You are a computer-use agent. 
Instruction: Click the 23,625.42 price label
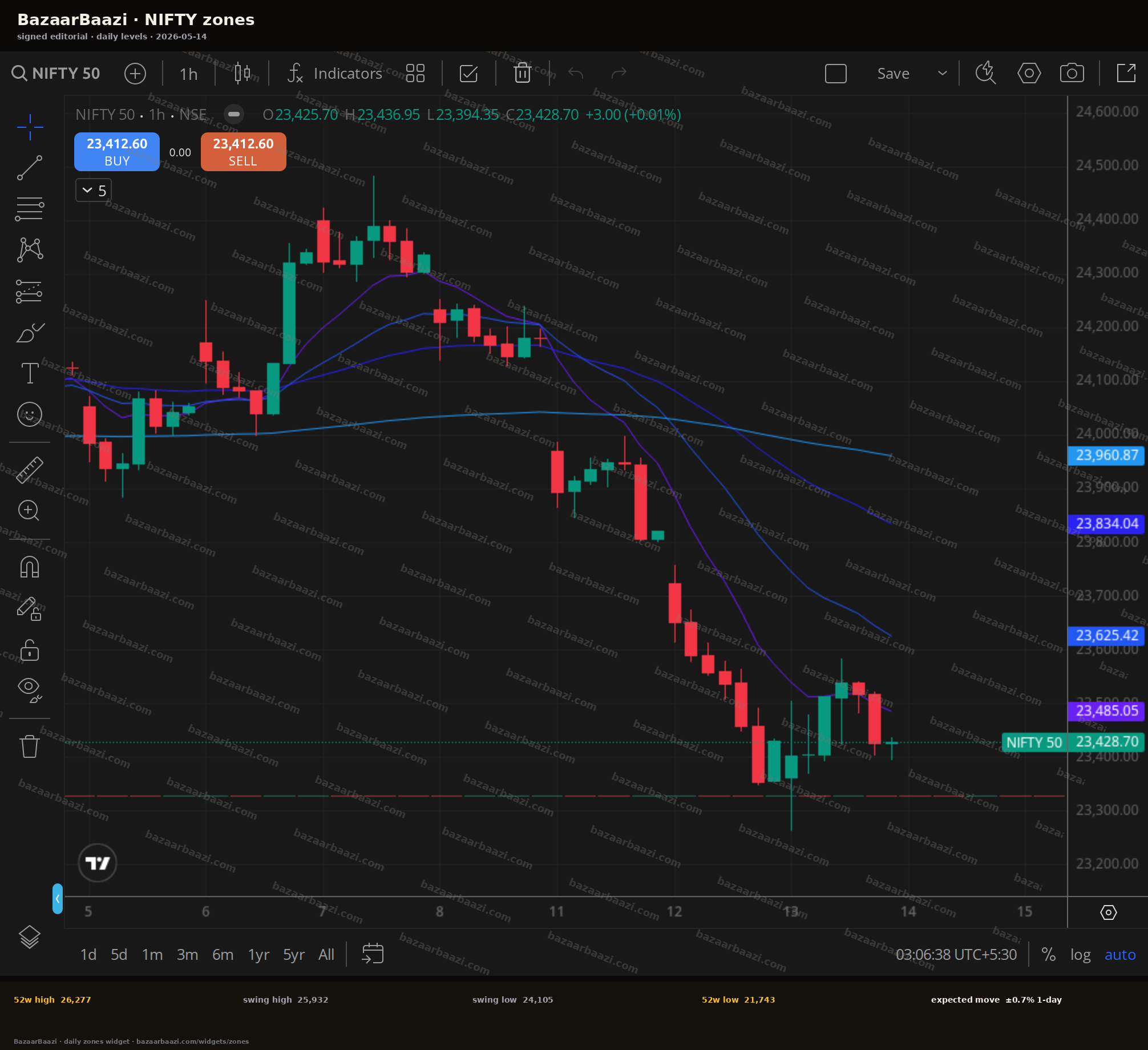pyautogui.click(x=1106, y=636)
